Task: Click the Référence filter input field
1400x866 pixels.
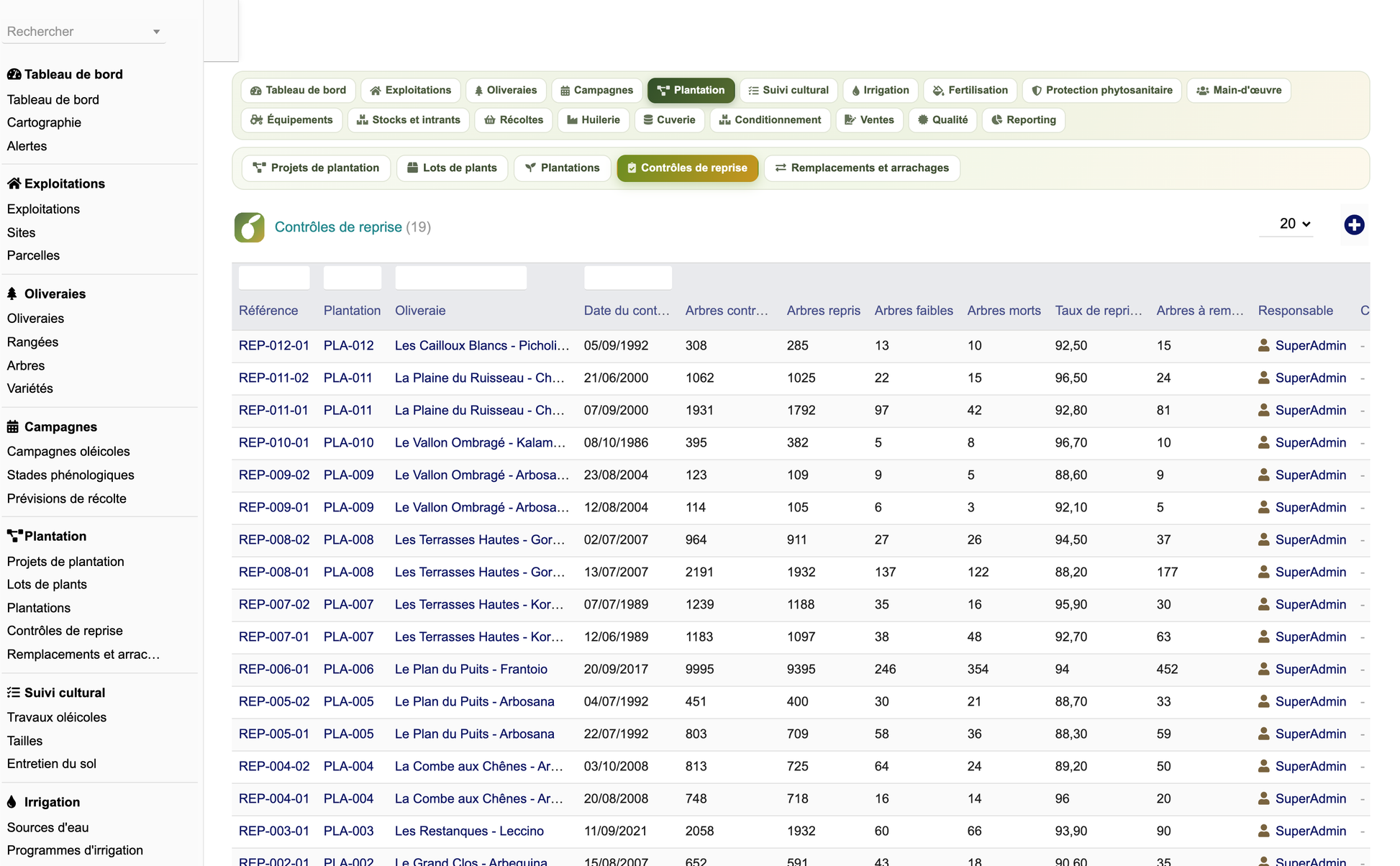Action: [274, 278]
